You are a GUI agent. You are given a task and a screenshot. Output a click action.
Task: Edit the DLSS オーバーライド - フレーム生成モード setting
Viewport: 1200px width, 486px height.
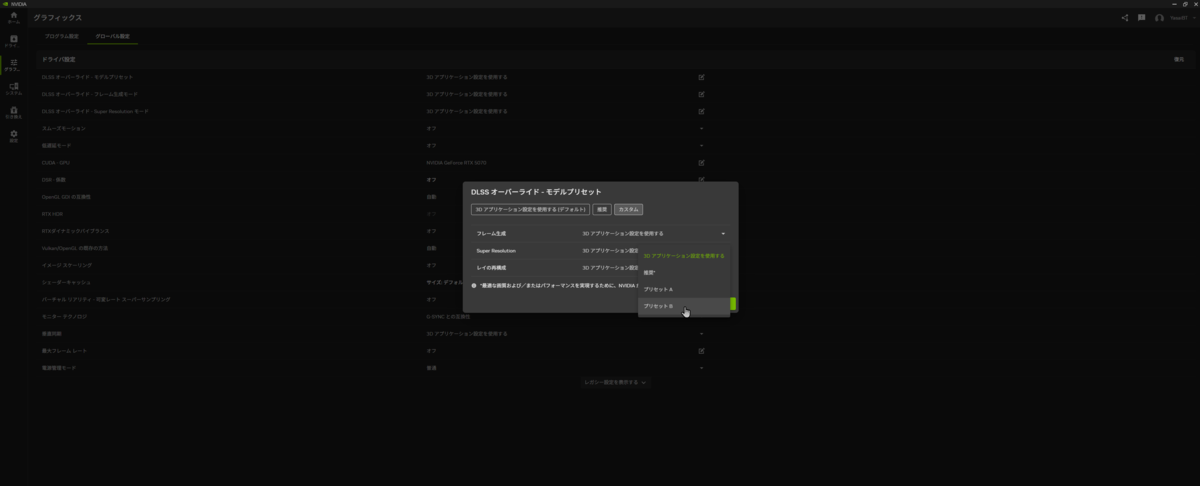701,94
